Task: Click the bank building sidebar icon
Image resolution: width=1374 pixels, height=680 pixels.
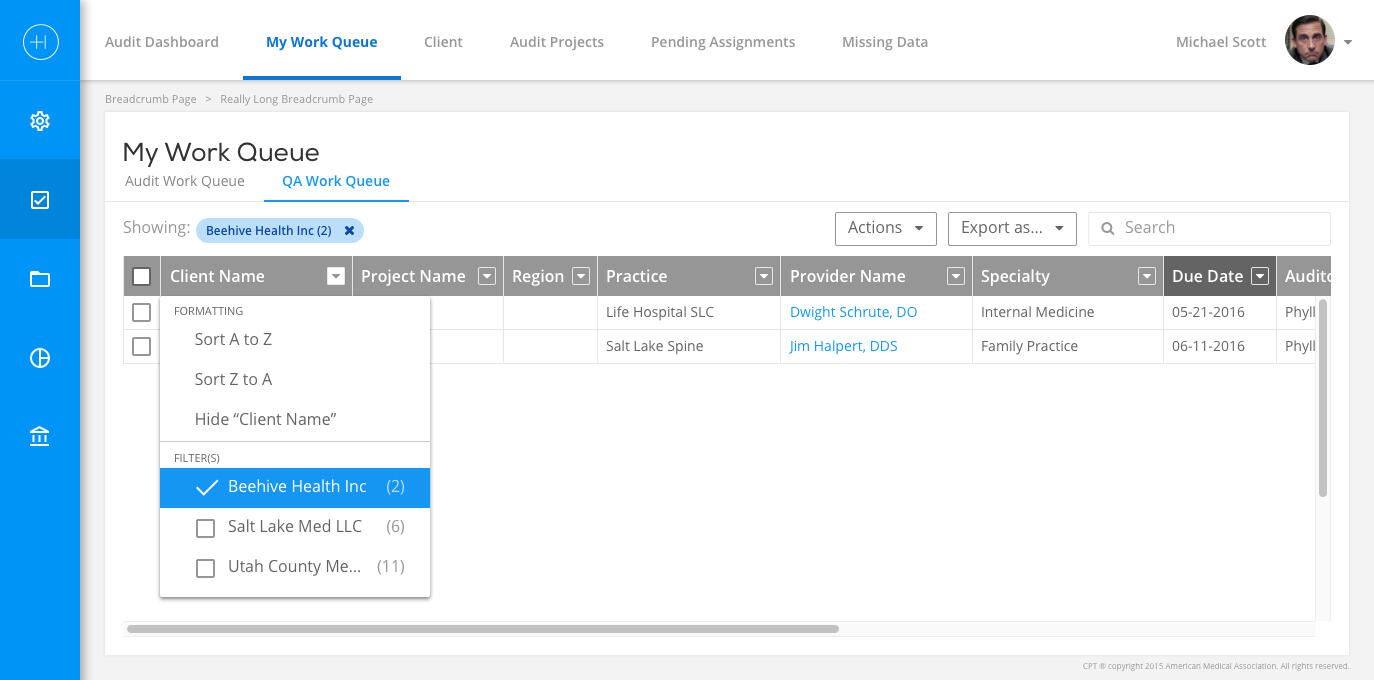Action: 40,437
